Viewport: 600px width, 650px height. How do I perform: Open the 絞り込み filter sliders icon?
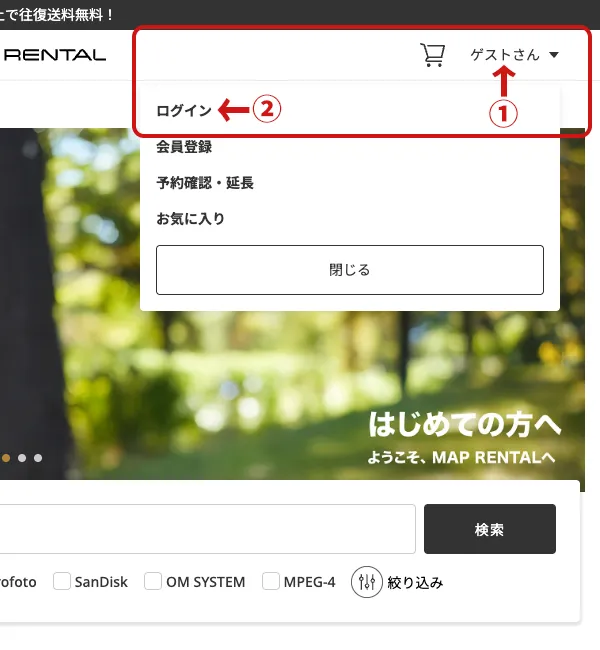coord(366,582)
